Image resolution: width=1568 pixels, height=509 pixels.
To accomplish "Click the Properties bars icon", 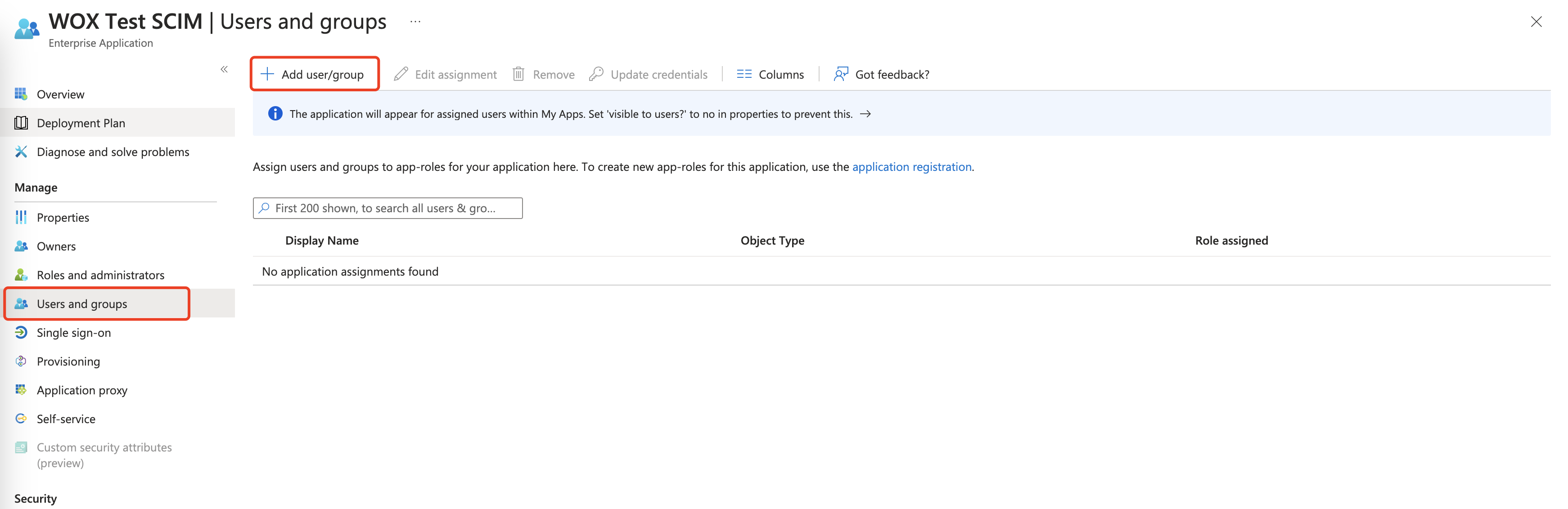I will tap(21, 217).
